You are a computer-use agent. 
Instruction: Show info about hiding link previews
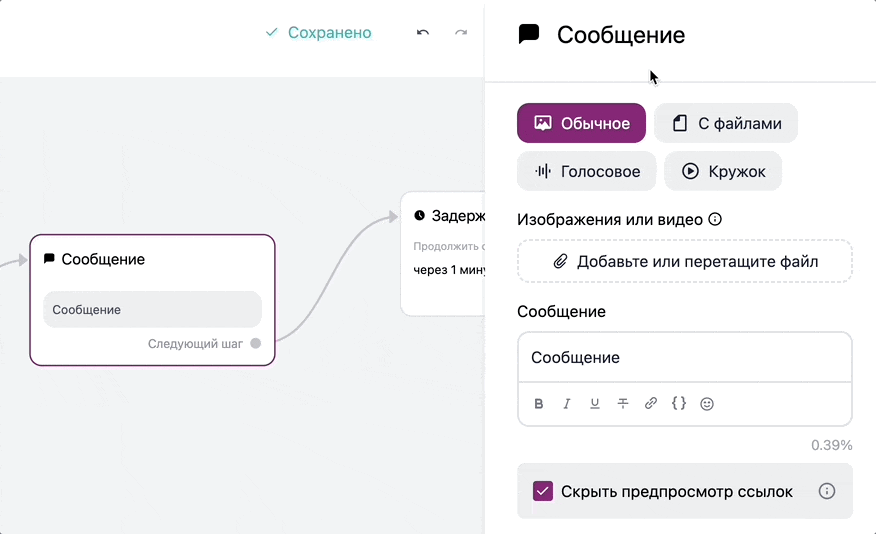coord(827,491)
